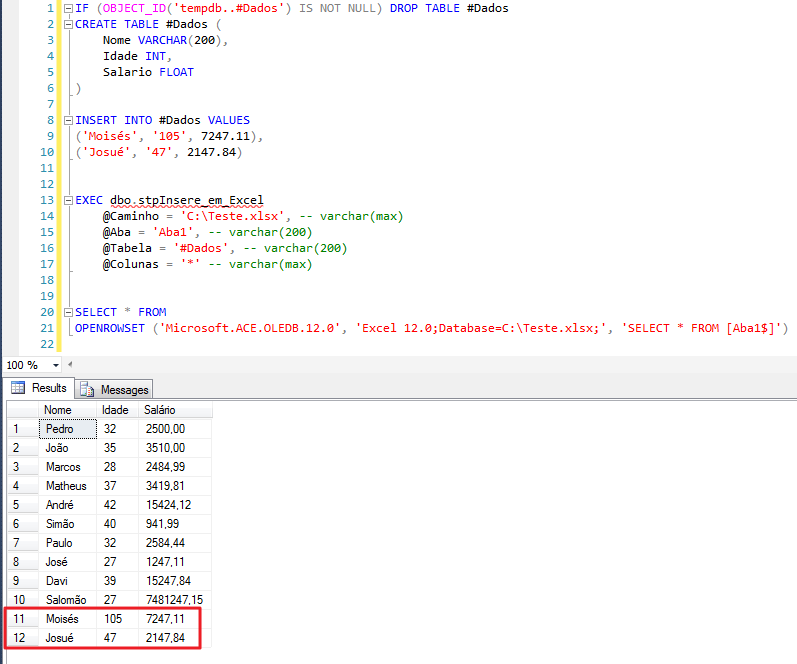Screen dimensions: 797x664
Task: Collapse the INSERT INTO #Dados block
Action: (68, 120)
